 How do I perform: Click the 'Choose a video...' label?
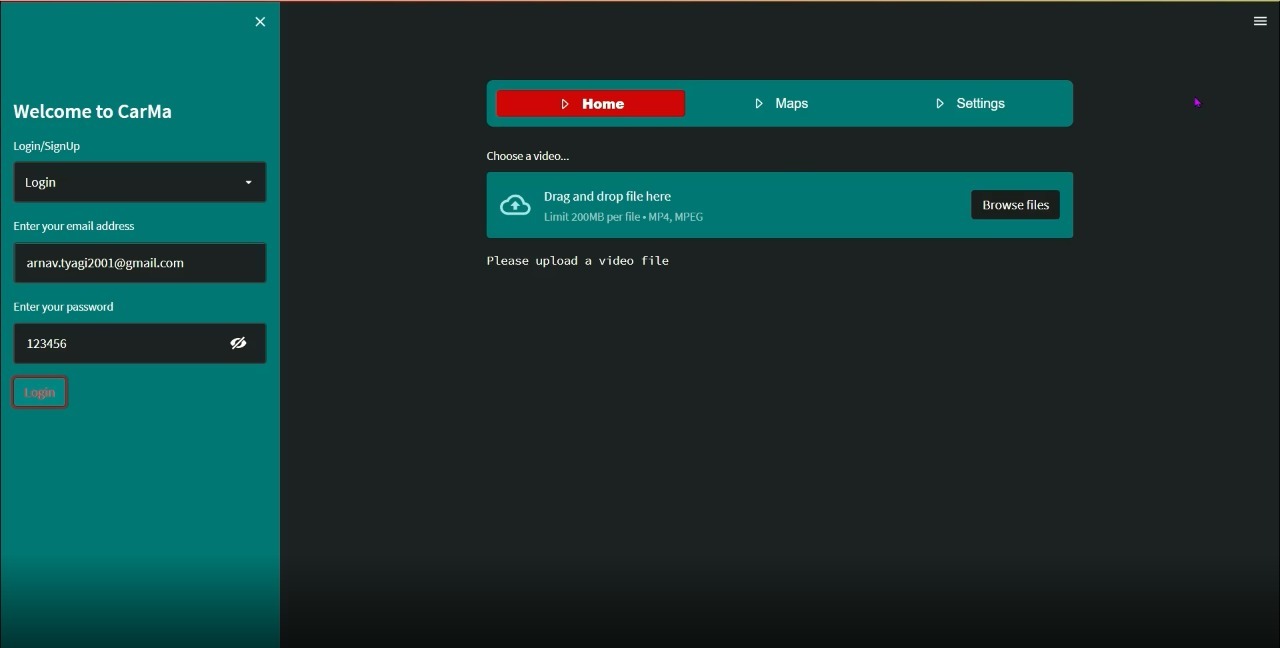[528, 156]
